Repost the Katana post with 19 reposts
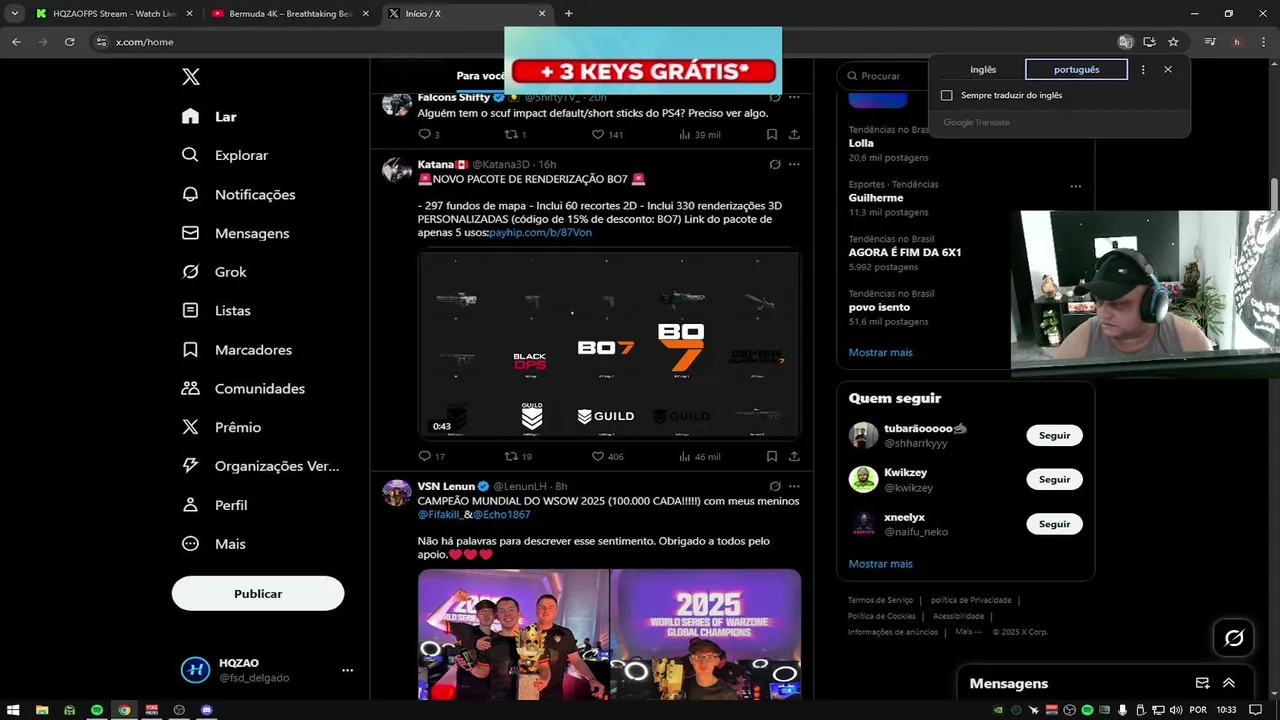 tap(511, 456)
